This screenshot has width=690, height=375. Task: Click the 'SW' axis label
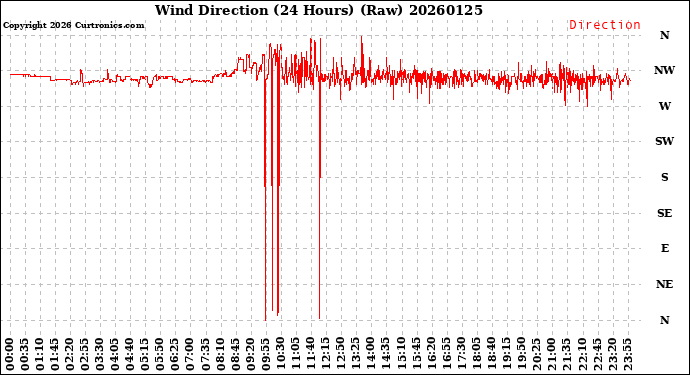(664, 141)
